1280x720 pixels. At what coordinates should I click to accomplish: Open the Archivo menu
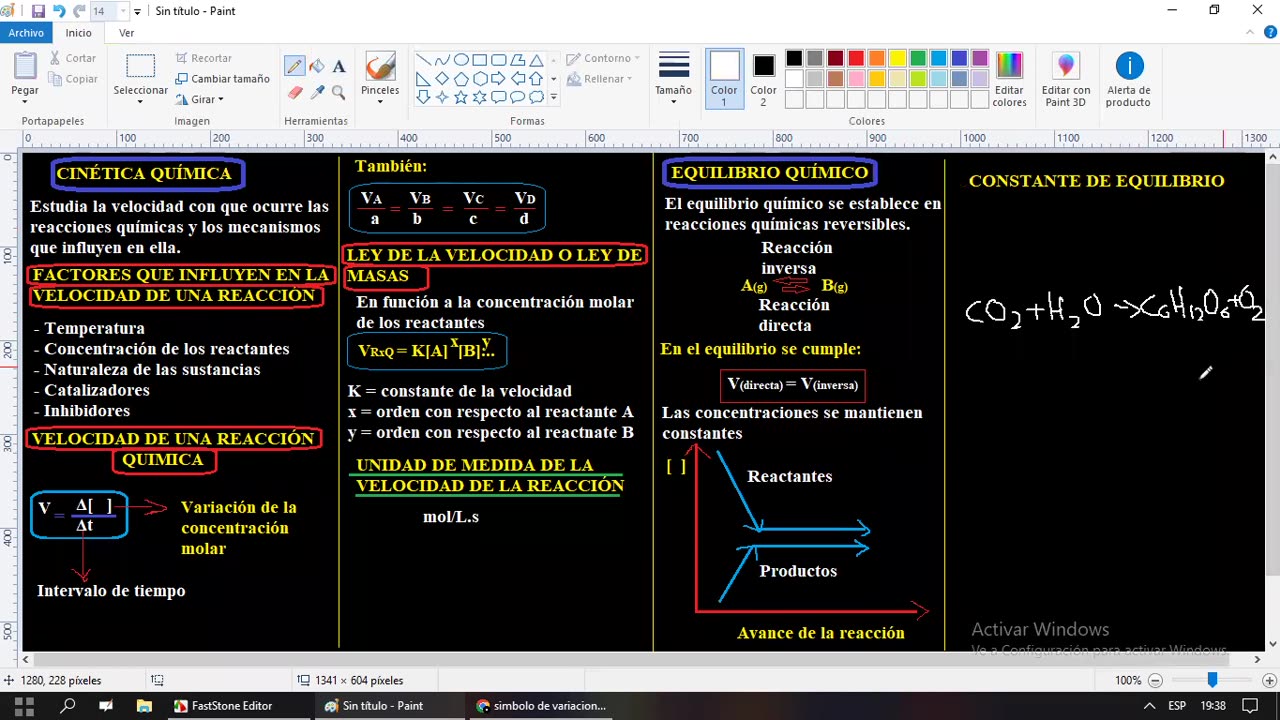tap(26, 33)
